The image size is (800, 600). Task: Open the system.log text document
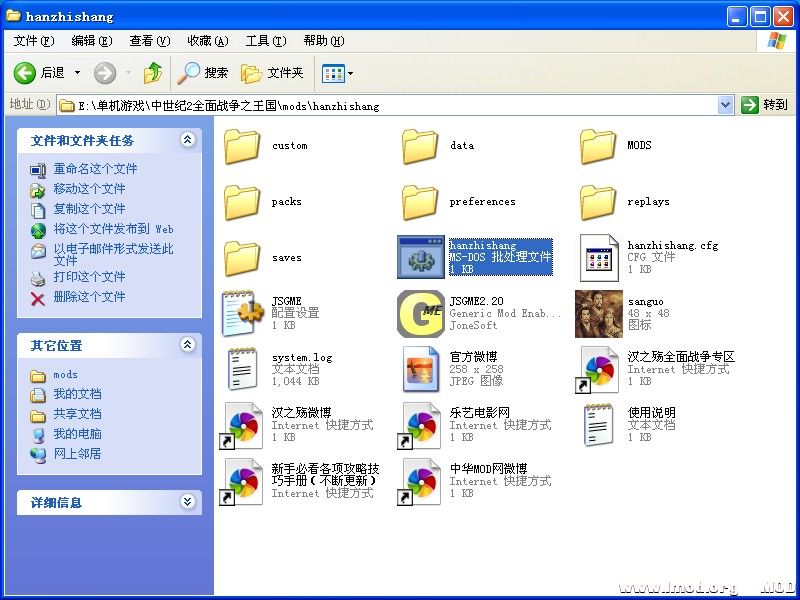[x=241, y=368]
